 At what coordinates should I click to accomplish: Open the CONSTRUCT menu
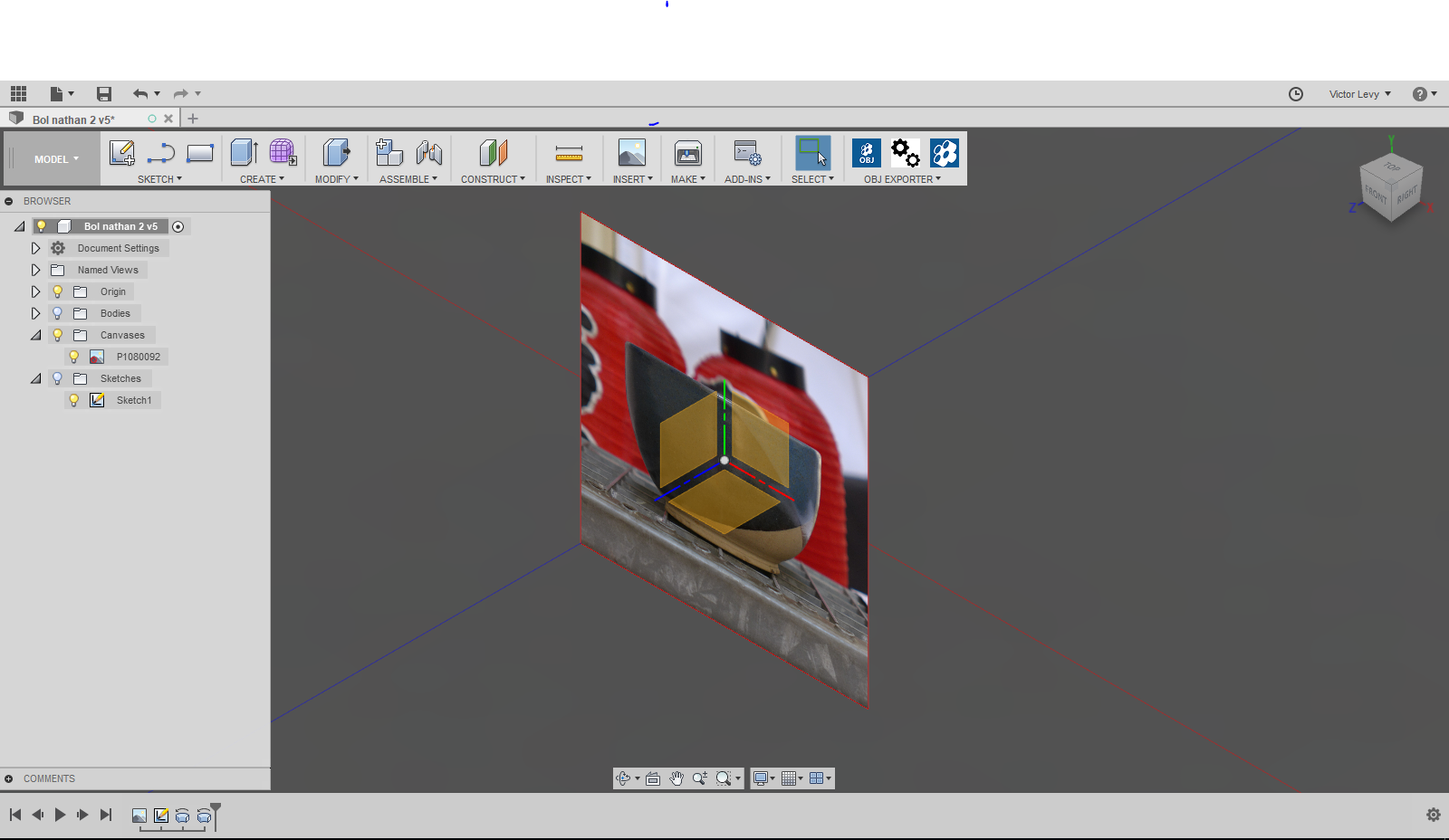493,179
